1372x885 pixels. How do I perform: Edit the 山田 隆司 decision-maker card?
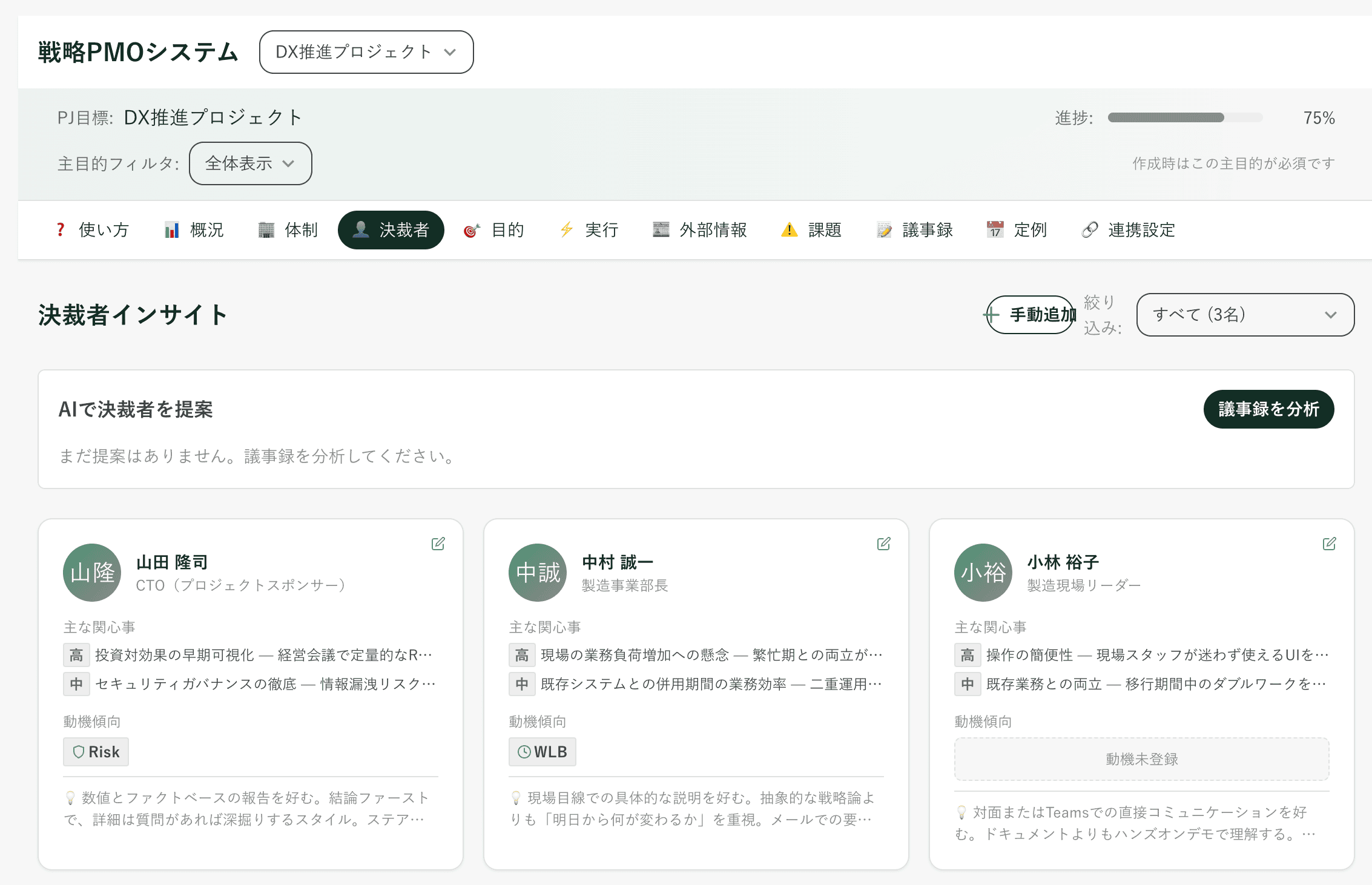pos(438,543)
